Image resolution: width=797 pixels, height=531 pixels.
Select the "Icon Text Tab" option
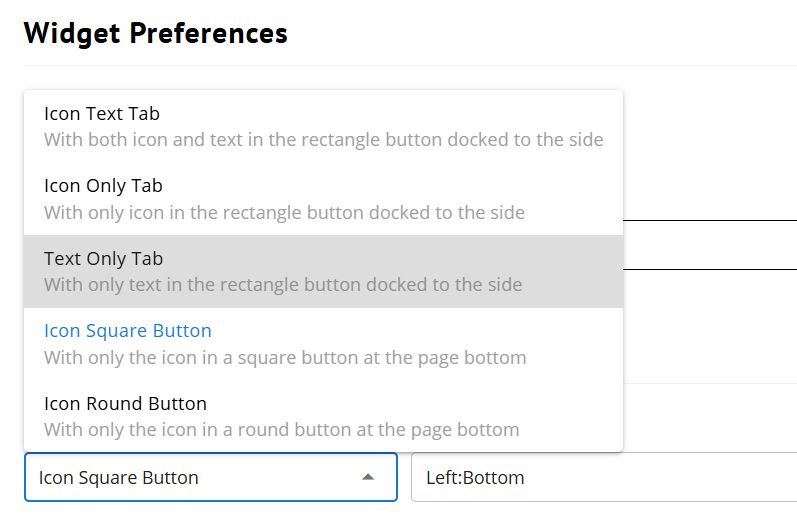(x=102, y=114)
